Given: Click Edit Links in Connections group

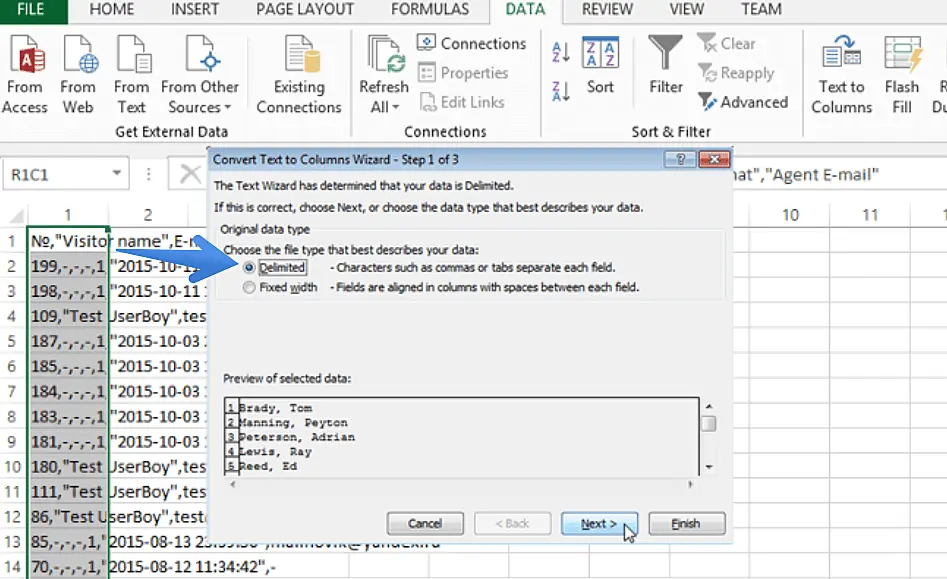Looking at the screenshot, I should (462, 102).
